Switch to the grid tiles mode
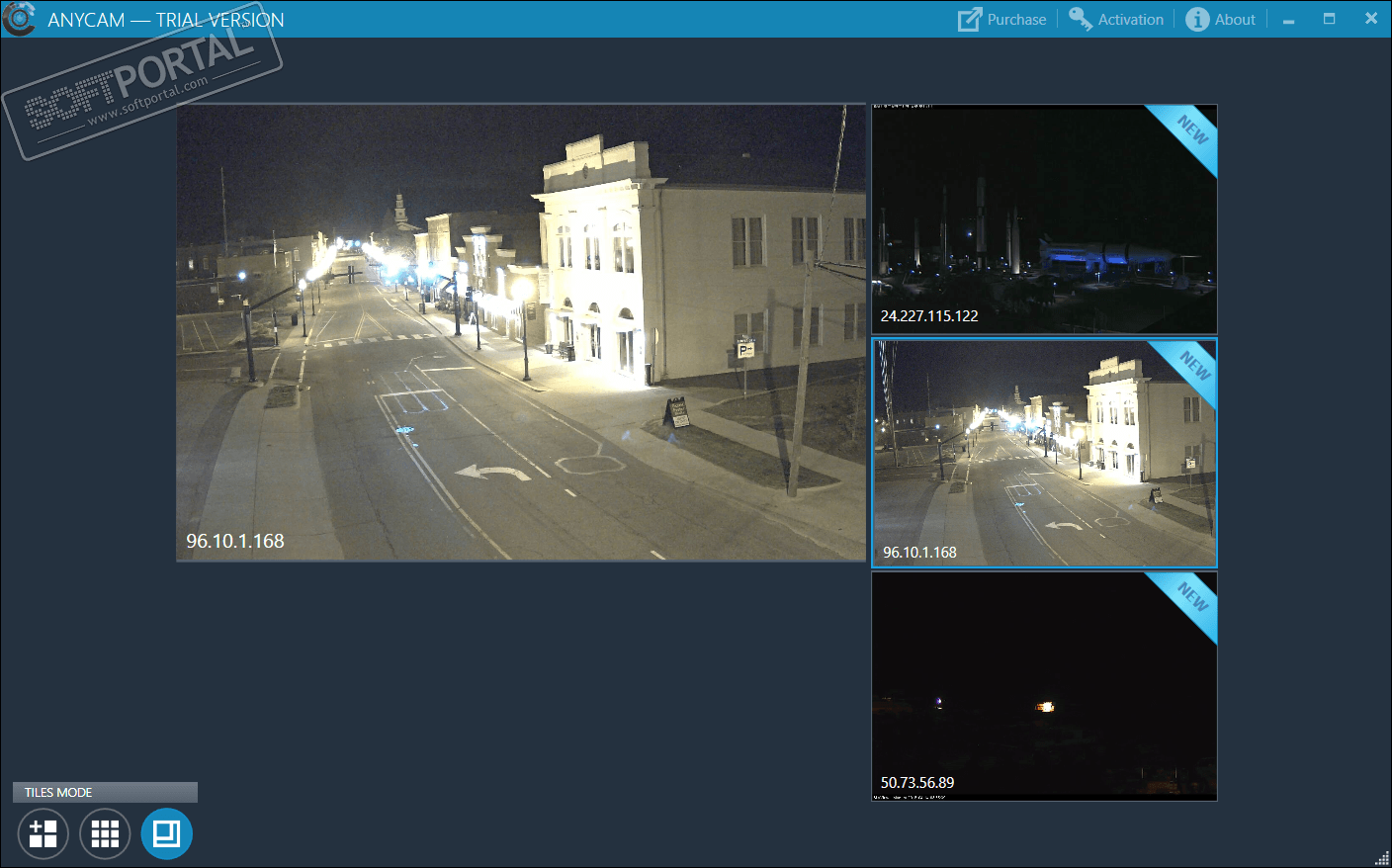 pos(105,833)
